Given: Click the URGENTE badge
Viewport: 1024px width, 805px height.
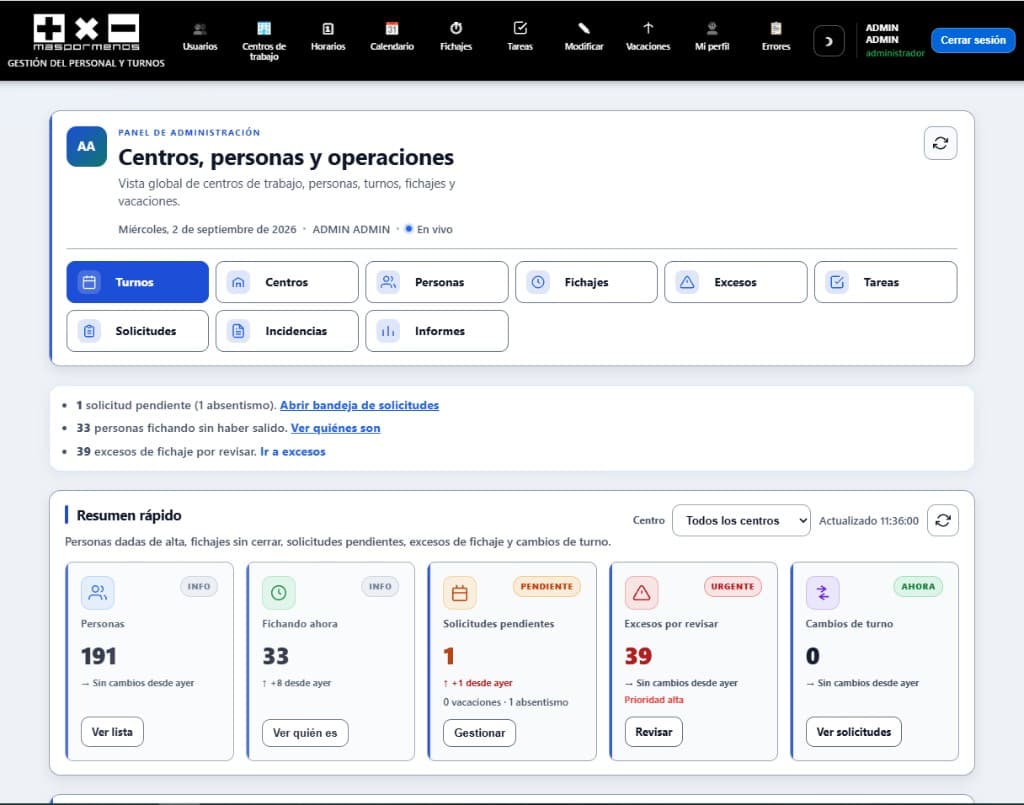Looking at the screenshot, I should coord(733,586).
